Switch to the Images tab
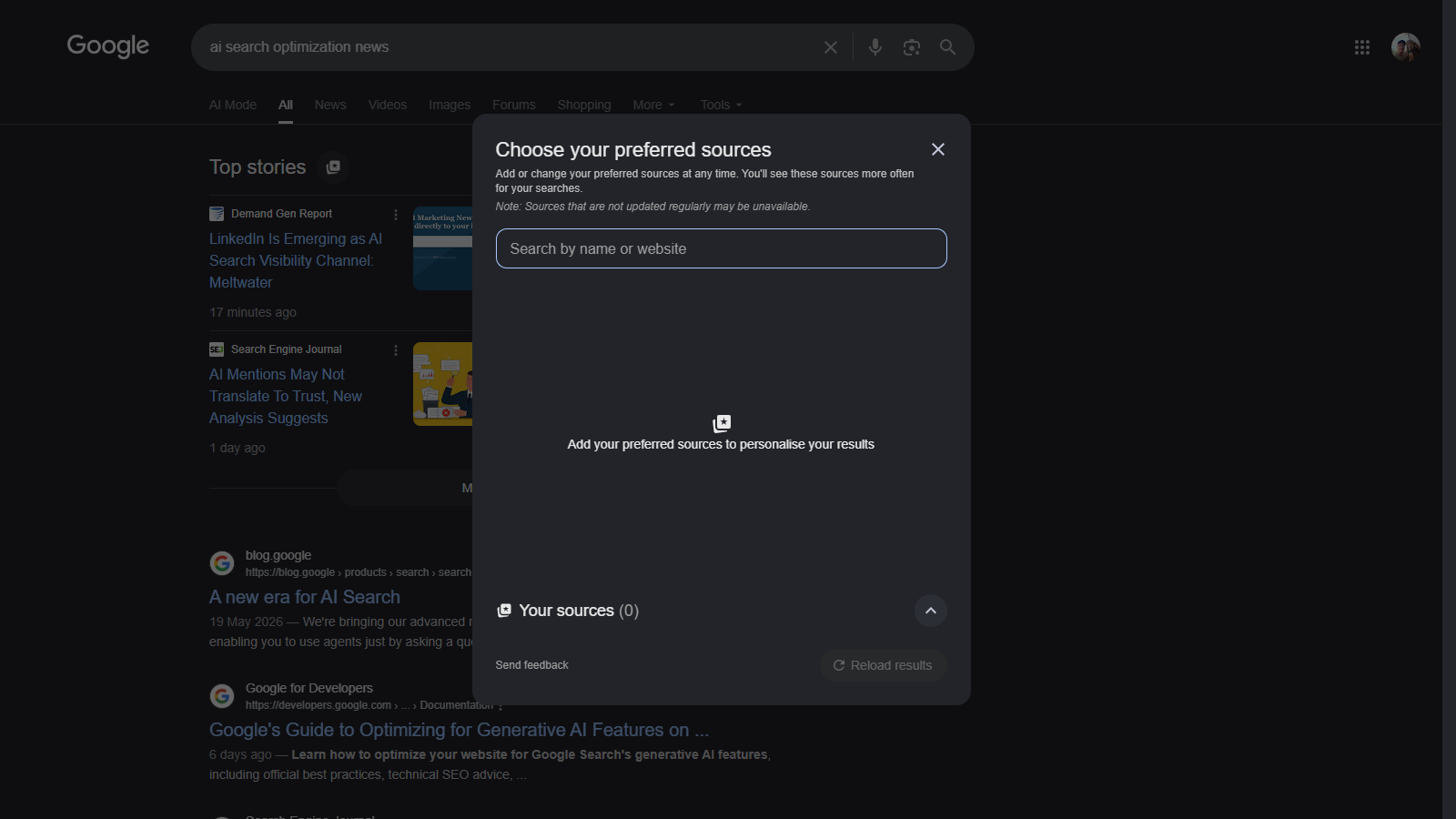The width and height of the screenshot is (1456, 819). [x=450, y=105]
